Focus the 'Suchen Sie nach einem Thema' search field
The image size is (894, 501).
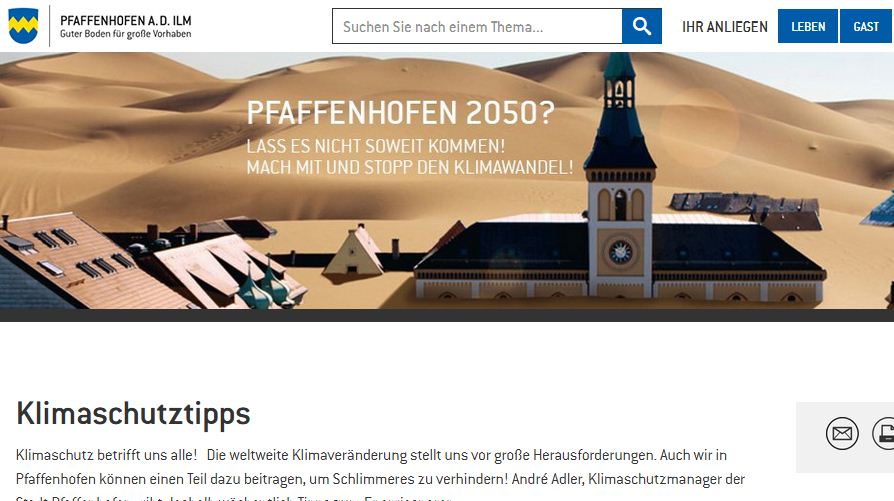click(x=477, y=26)
